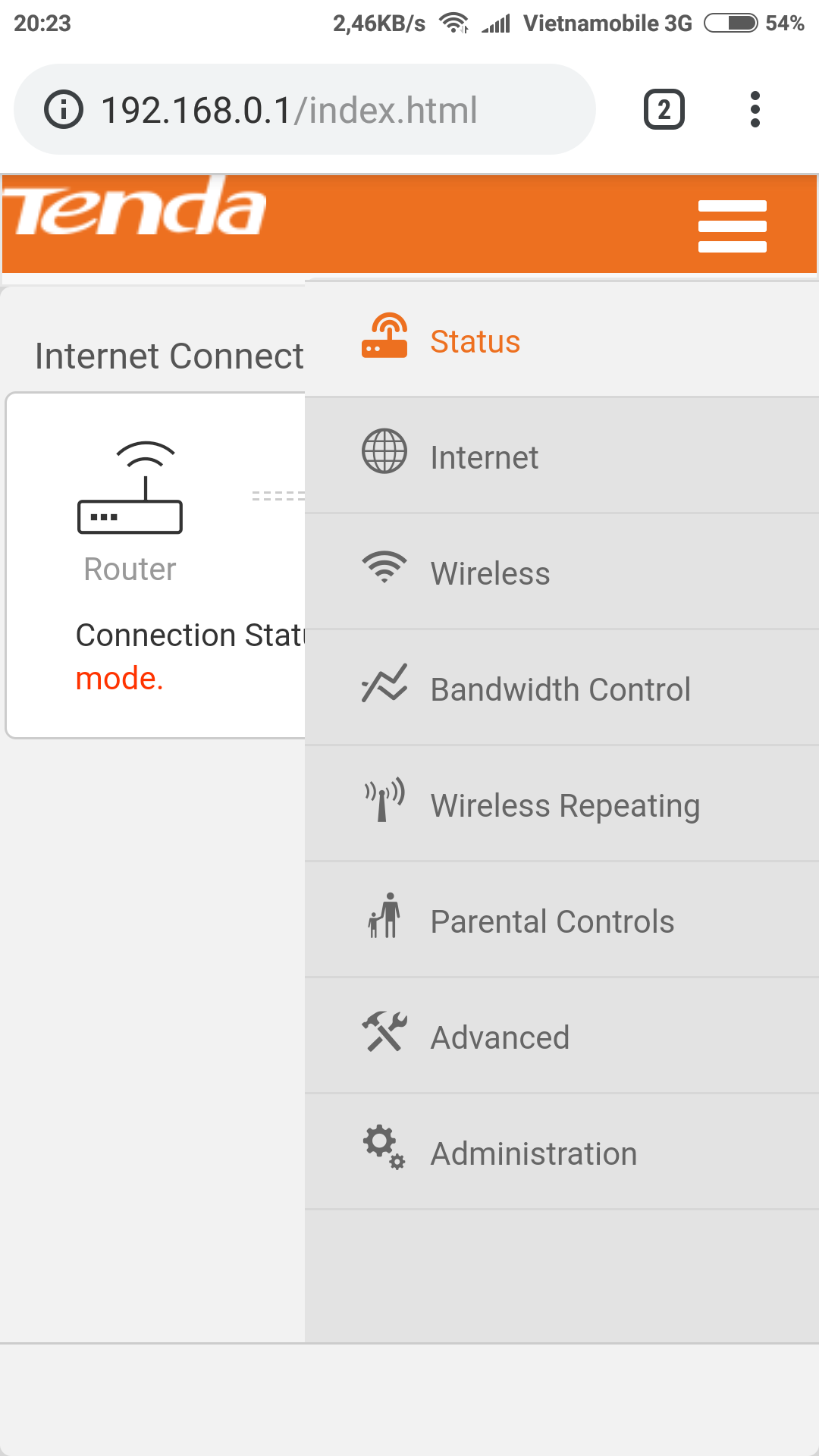Click the Router device icon in status card

click(130, 487)
